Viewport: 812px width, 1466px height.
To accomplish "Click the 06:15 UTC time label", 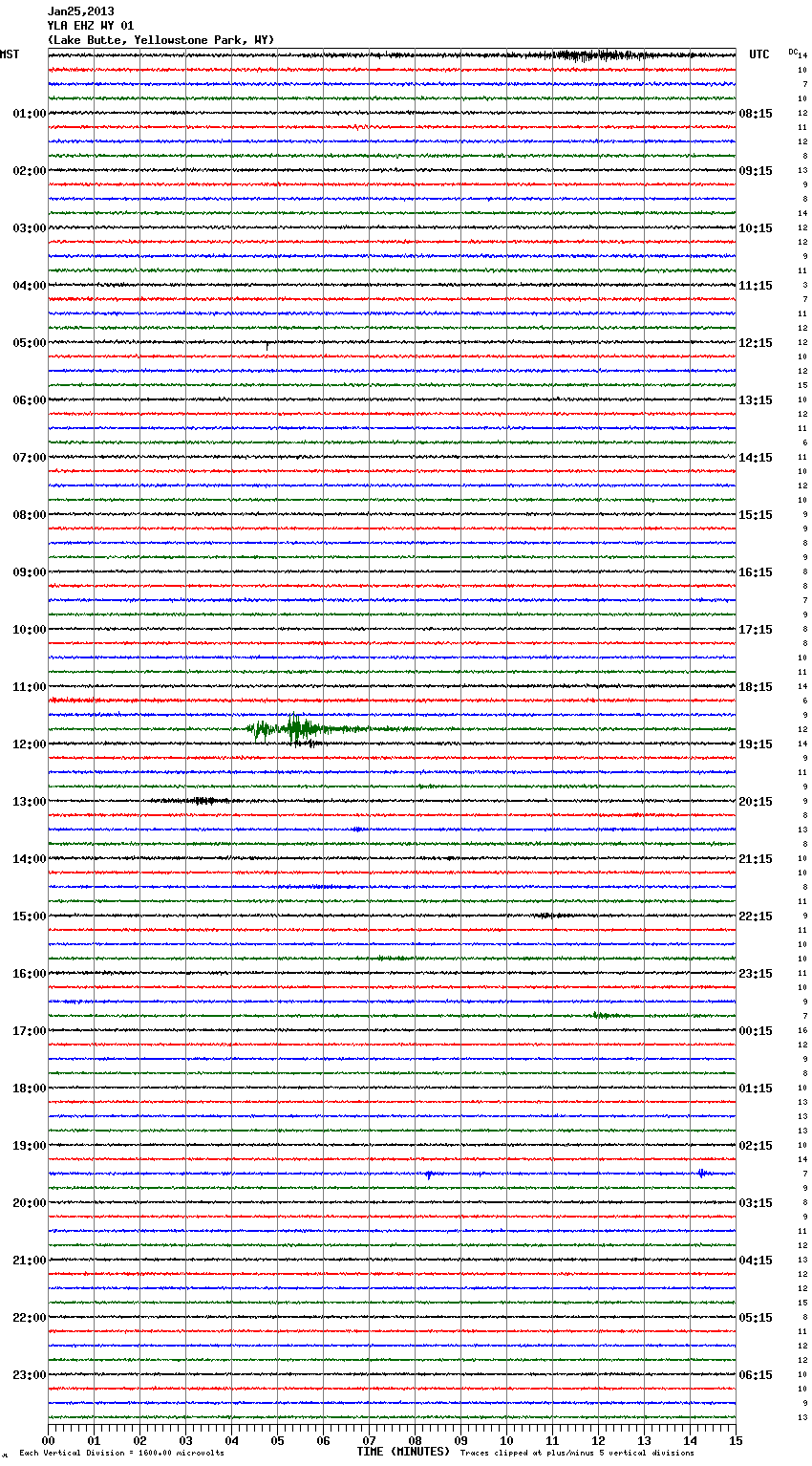I will click(756, 1375).
